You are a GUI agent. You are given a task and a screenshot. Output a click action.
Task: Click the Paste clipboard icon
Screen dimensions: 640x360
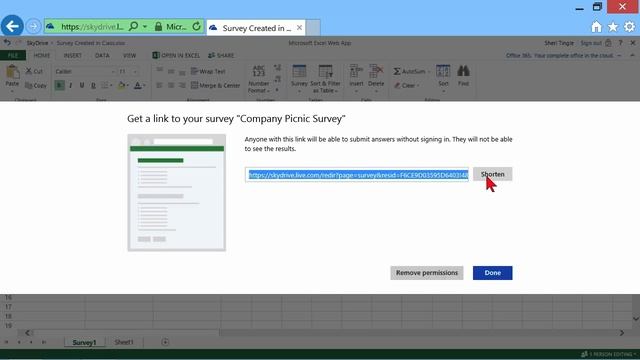(x=12, y=72)
